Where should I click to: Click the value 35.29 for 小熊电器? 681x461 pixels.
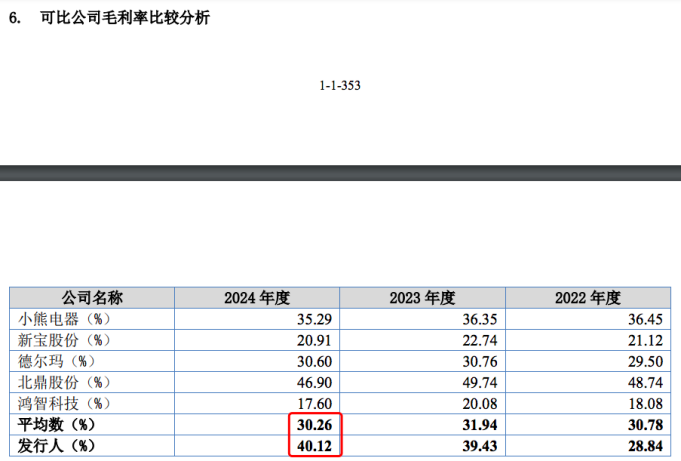(x=314, y=319)
